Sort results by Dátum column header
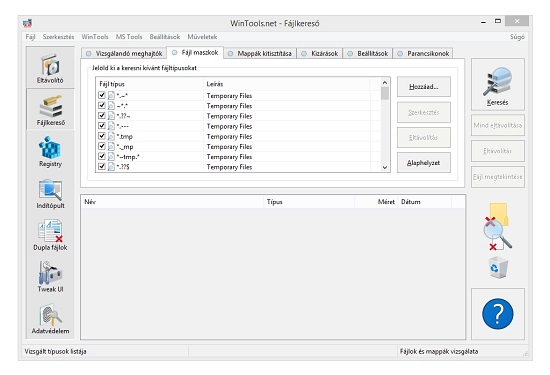The width and height of the screenshot is (550, 375). point(424,202)
